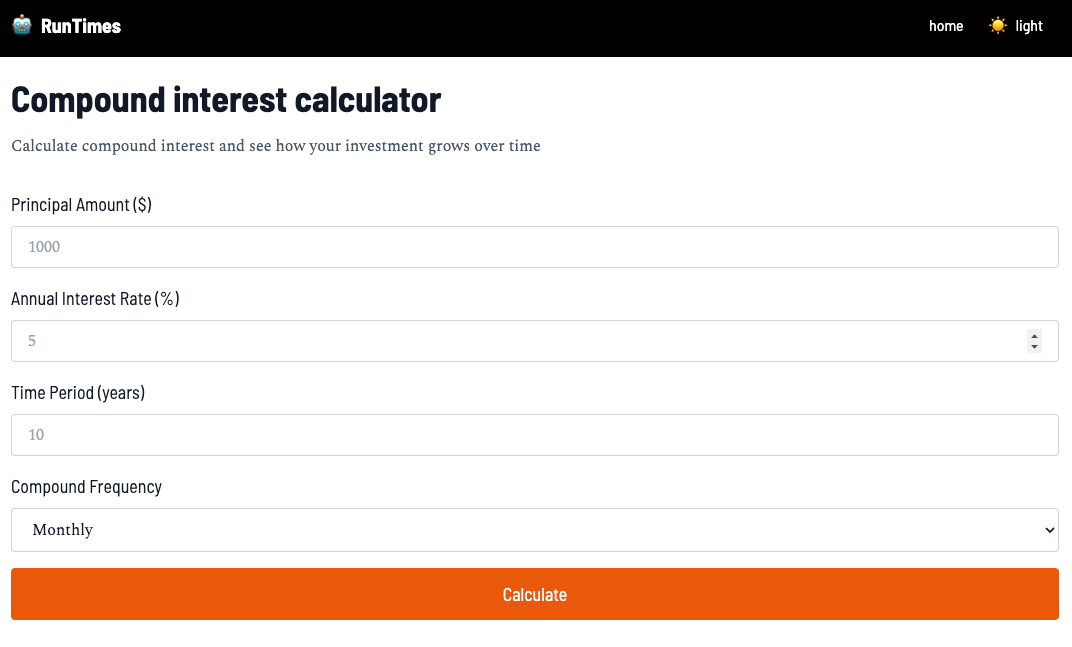Image resolution: width=1072 pixels, height=647 pixels.
Task: Increase interest rate with the up stepper arrow
Action: click(x=1034, y=335)
